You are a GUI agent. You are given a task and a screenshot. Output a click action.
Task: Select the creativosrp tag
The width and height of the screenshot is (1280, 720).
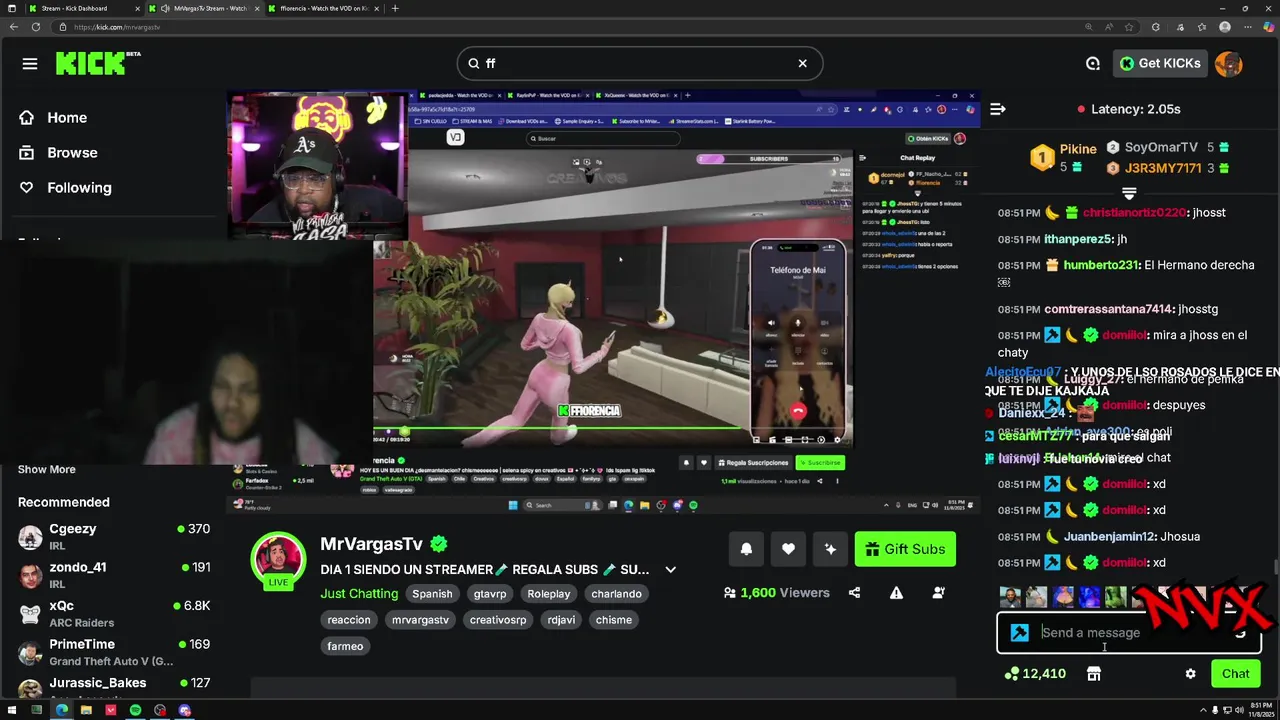(x=498, y=619)
